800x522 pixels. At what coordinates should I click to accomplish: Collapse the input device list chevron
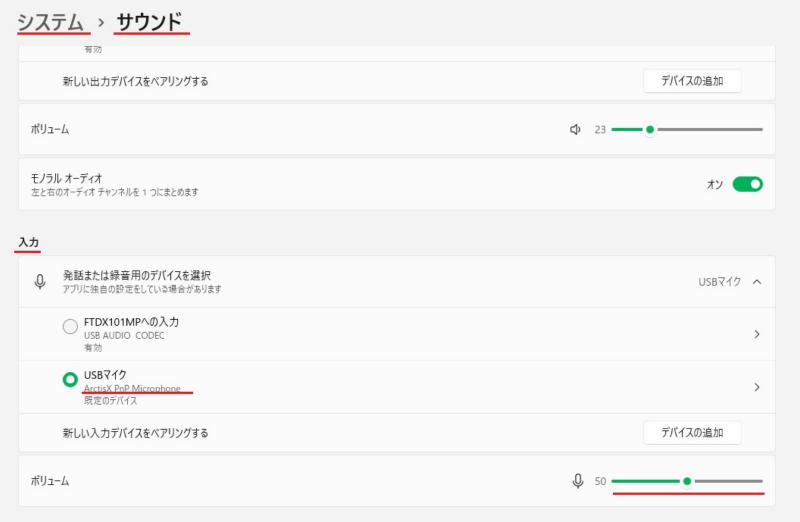[x=757, y=281]
